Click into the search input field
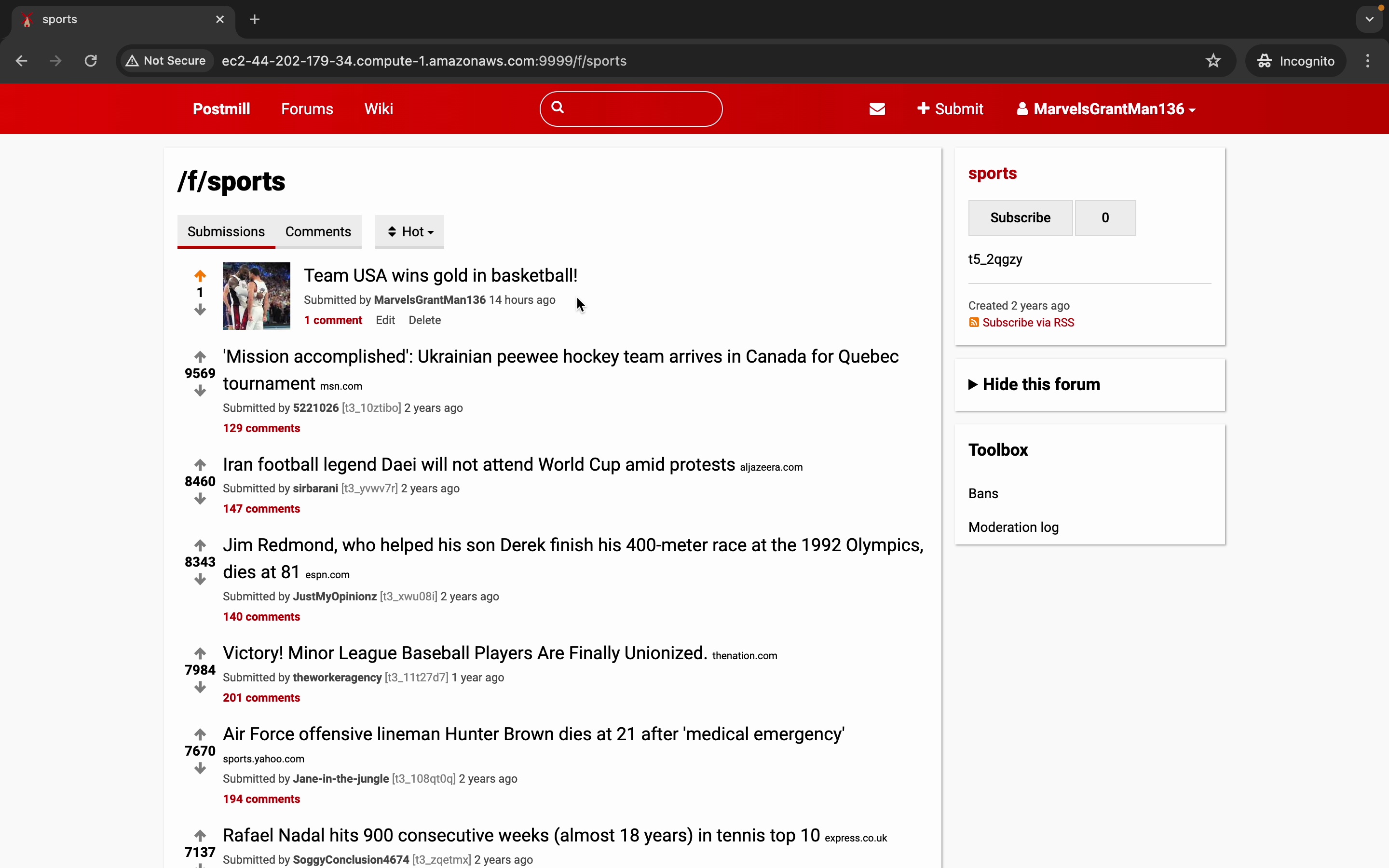This screenshot has width=1389, height=868. (642, 109)
